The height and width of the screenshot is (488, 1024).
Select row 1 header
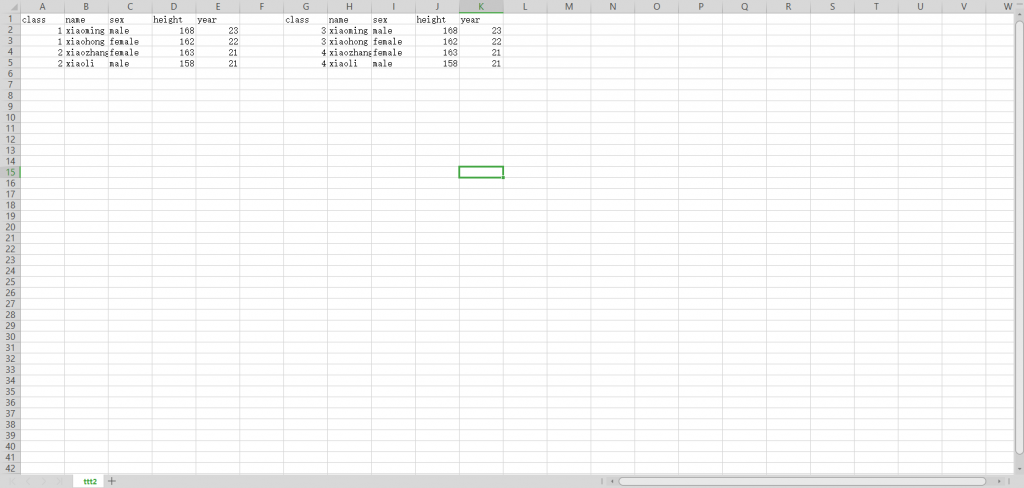tap(10, 19)
